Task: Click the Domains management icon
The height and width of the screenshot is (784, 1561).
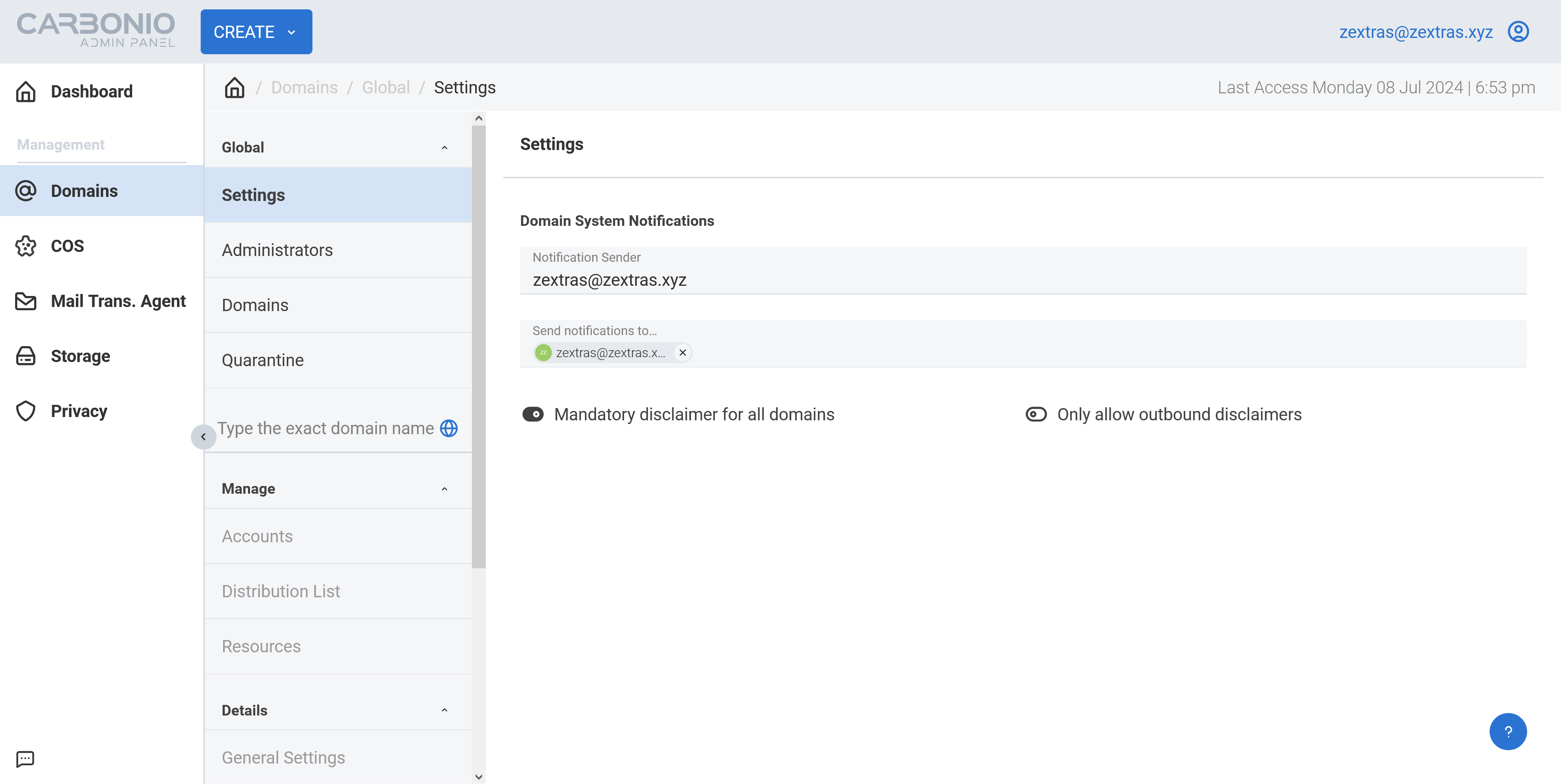Action: [x=27, y=190]
